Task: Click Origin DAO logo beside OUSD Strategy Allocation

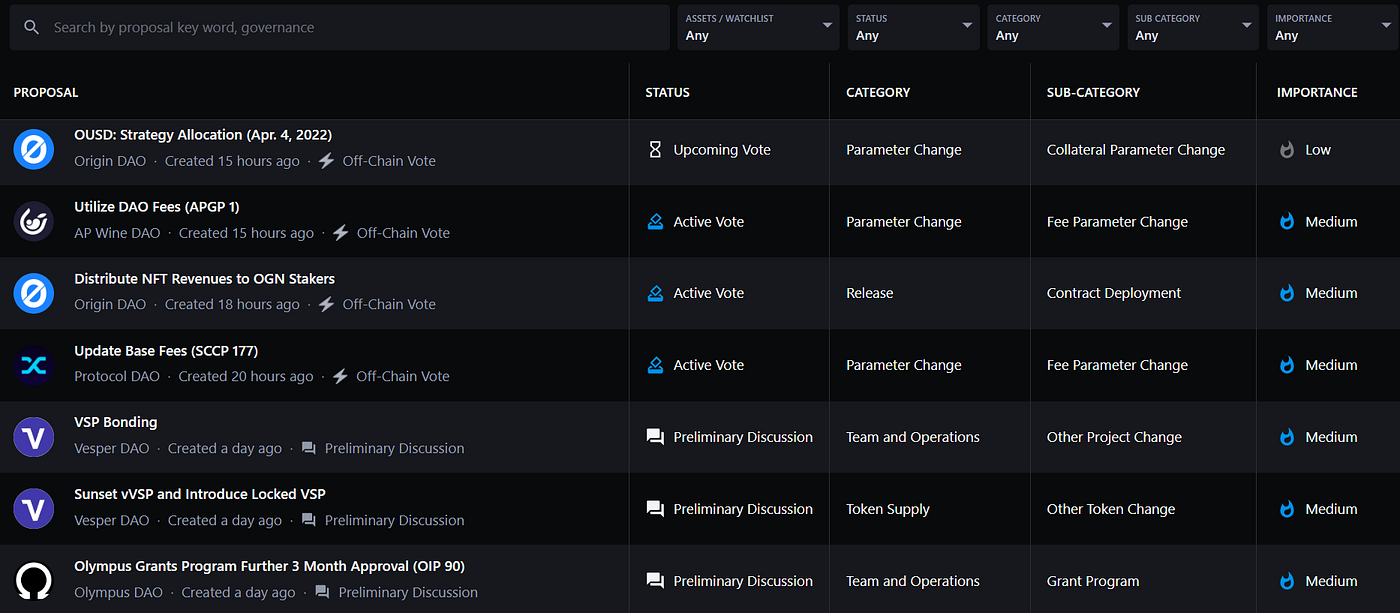Action: click(x=34, y=150)
